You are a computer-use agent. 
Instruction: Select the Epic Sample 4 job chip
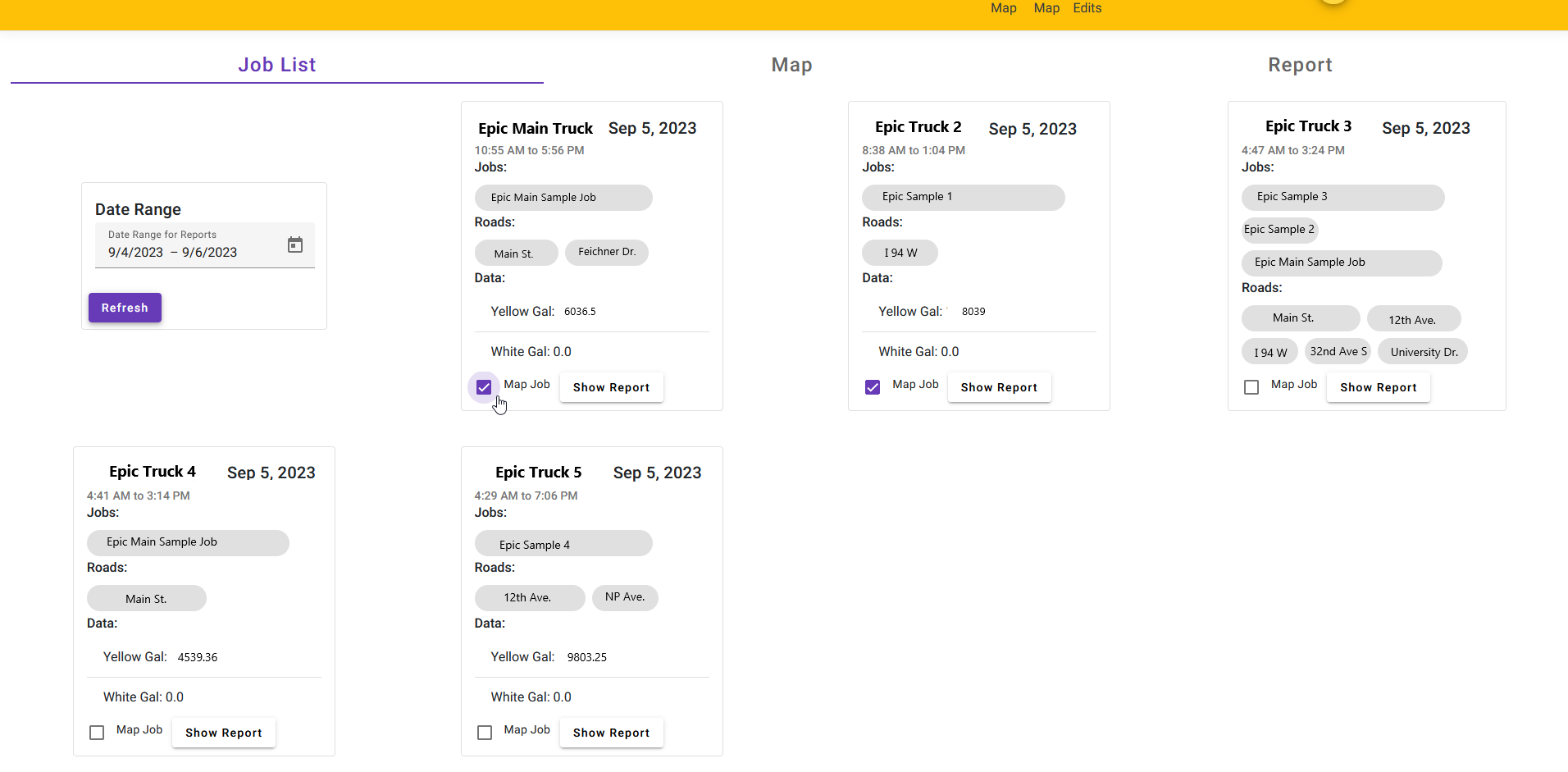[563, 544]
